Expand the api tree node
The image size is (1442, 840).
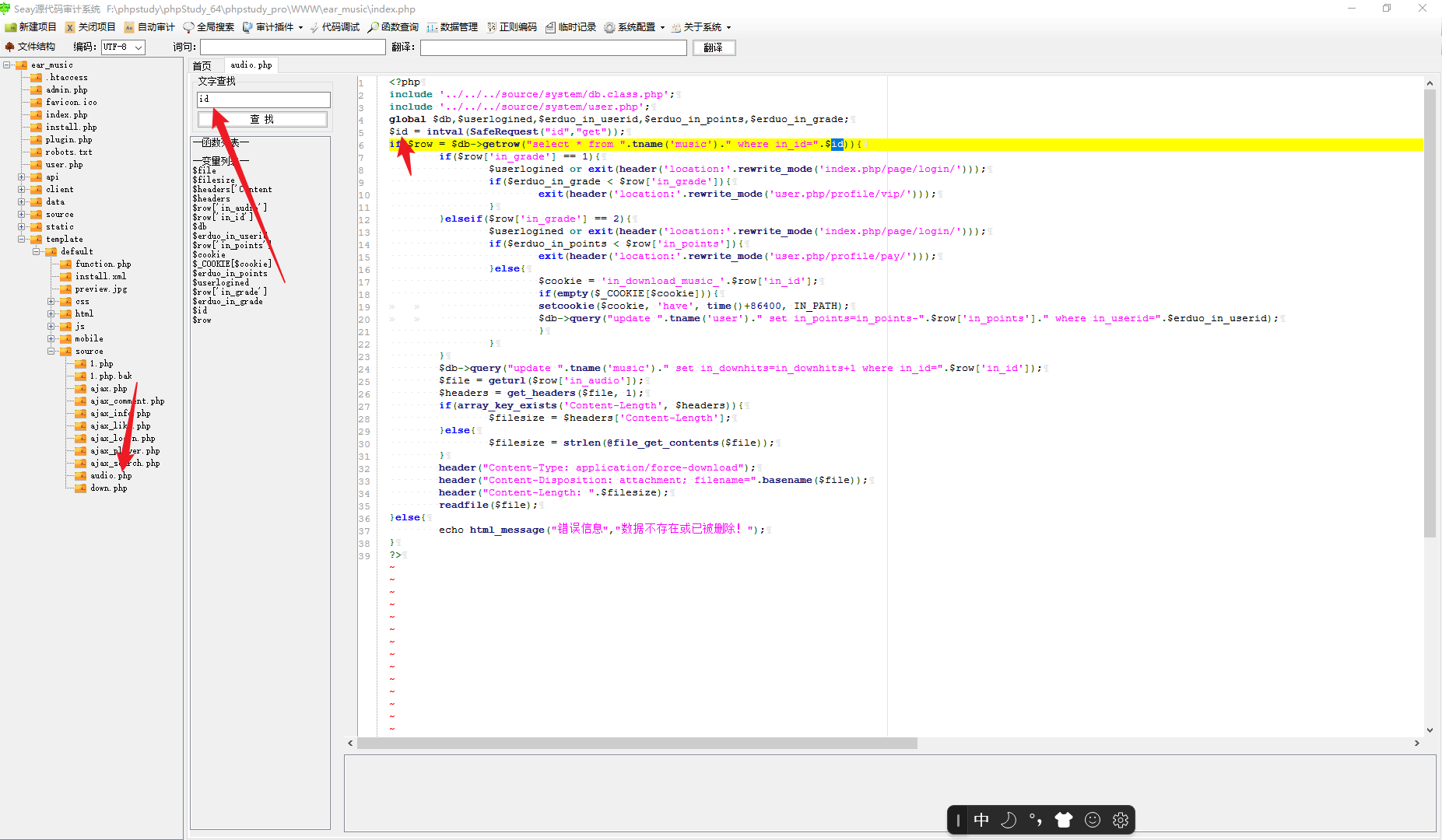(23, 177)
